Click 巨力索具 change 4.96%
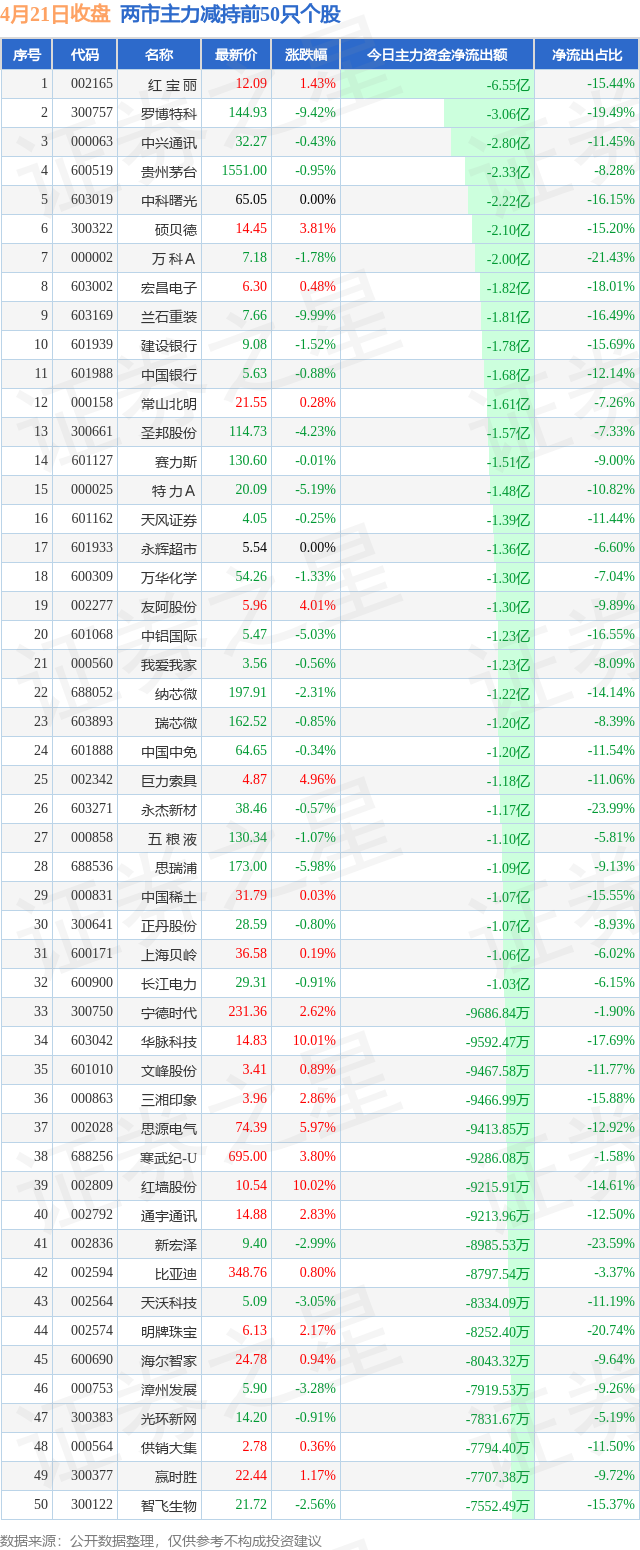Screen dimensions: 640x1550 coord(319,780)
